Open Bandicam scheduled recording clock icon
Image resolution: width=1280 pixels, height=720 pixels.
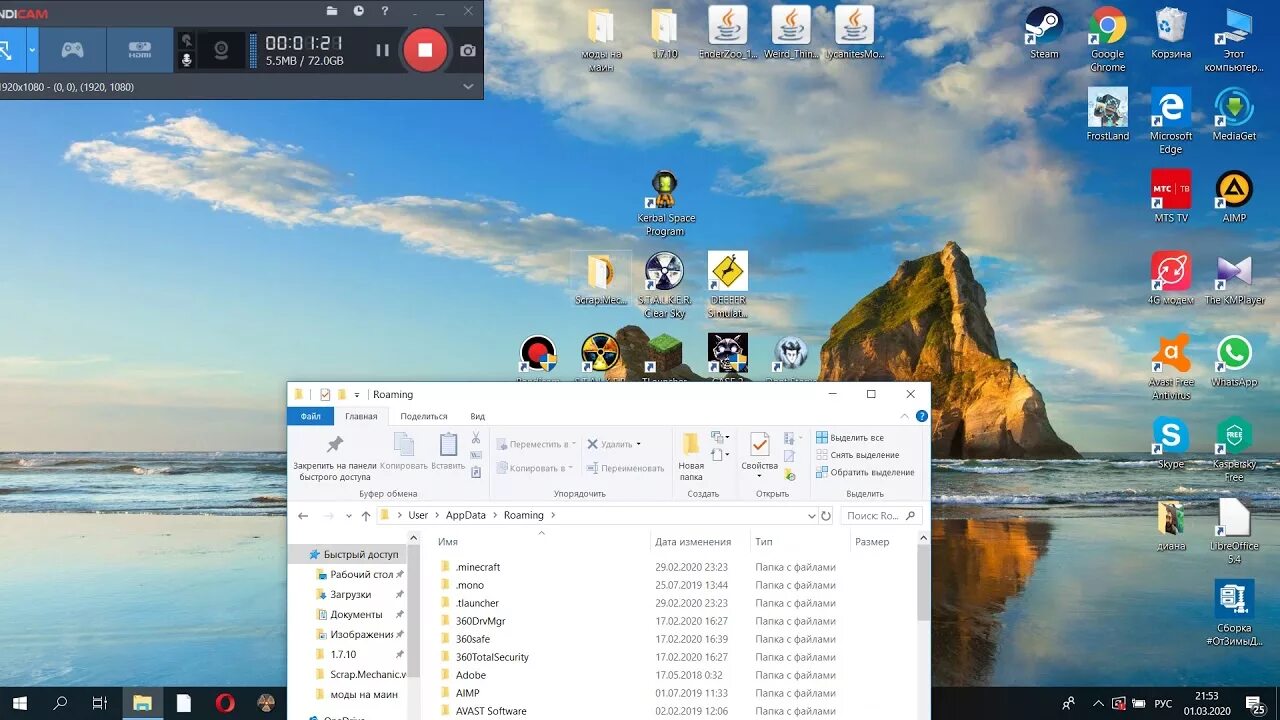359,11
